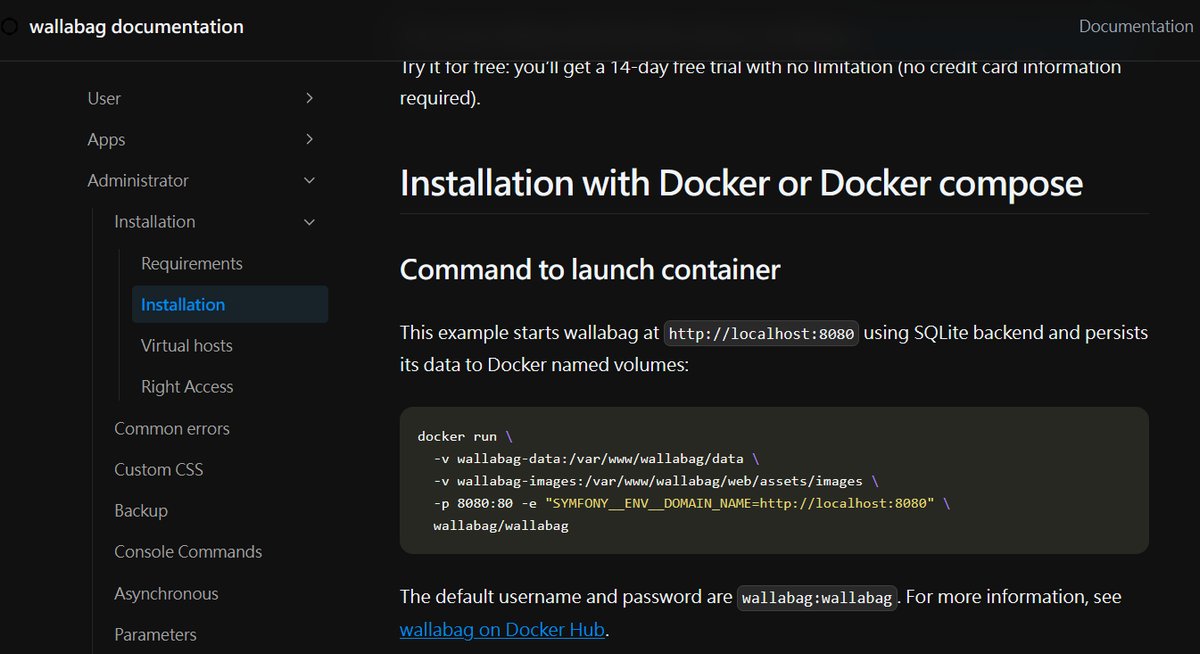This screenshot has height=654, width=1200.
Task: Open the Parameters sidebar entry
Action: (x=155, y=634)
